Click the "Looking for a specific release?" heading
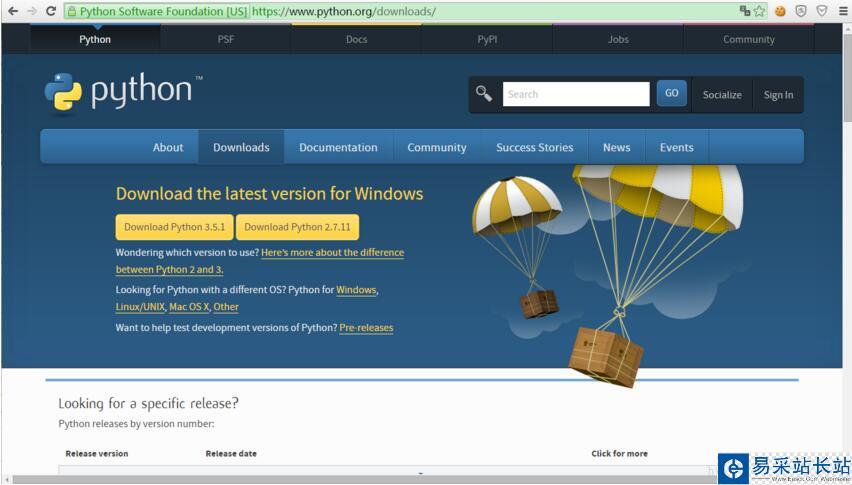This screenshot has width=852, height=485. (x=148, y=404)
